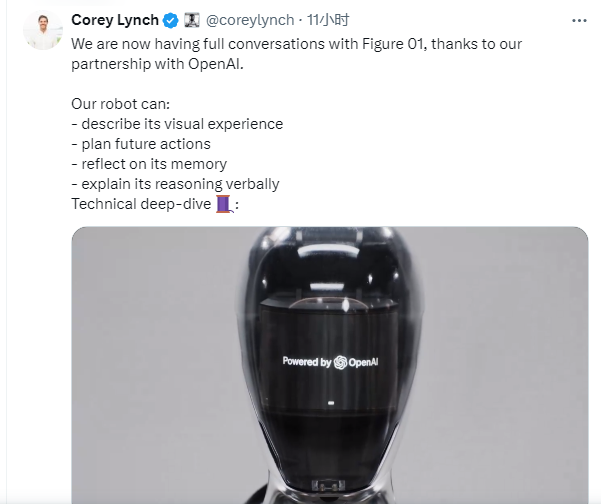Click the 'partnership with OpenAI.' text
Image resolution: width=601 pixels, height=504 pixels.
(x=157, y=64)
